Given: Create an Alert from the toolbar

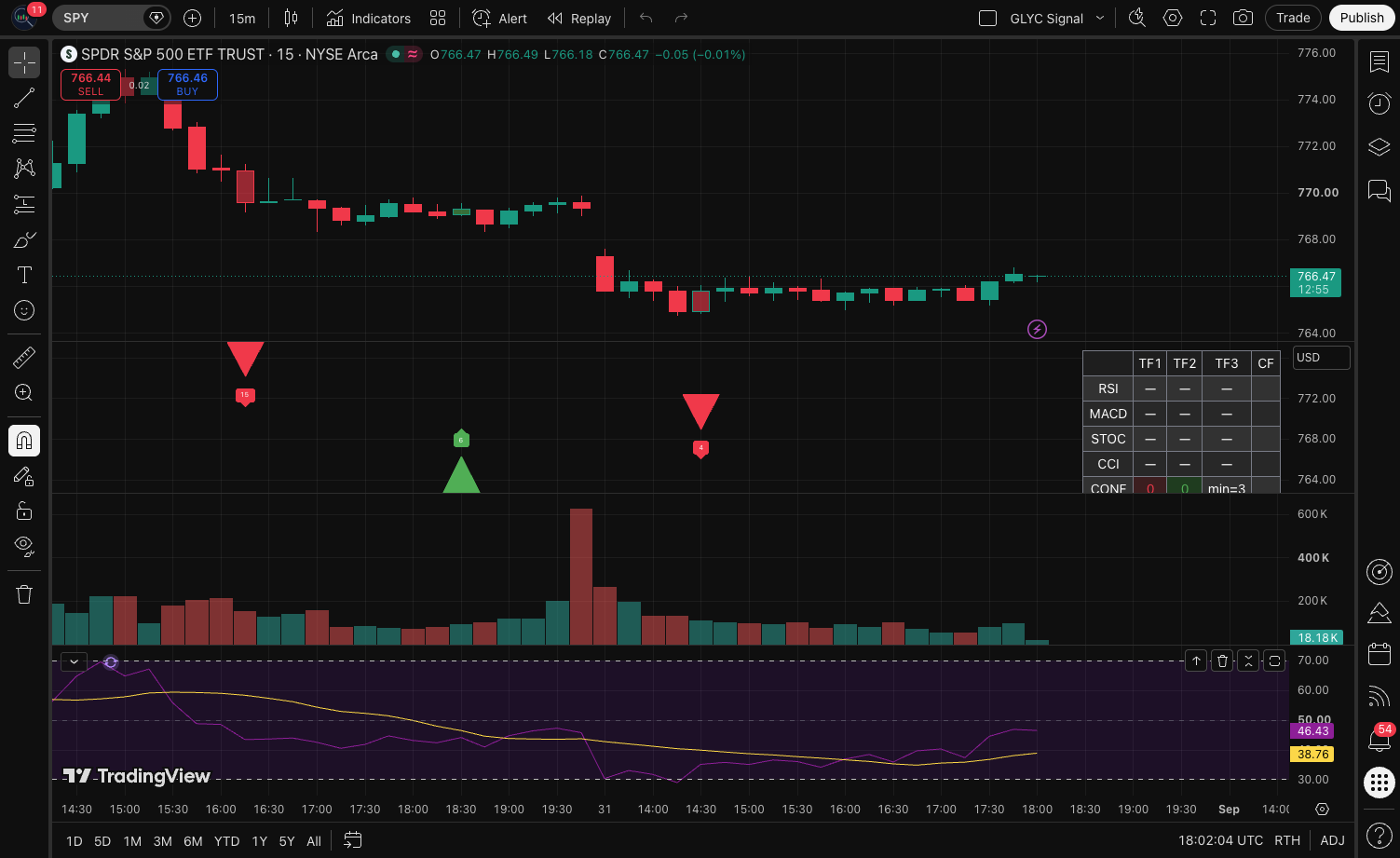Looking at the screenshot, I should coord(500,18).
